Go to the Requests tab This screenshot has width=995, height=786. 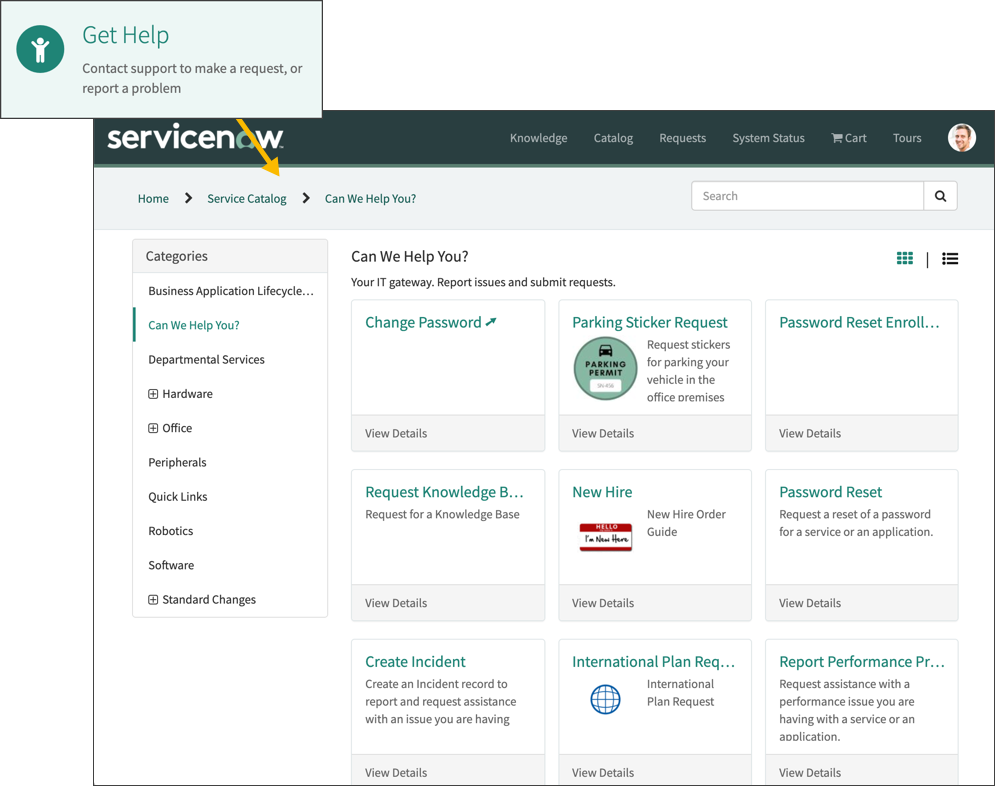coord(682,138)
